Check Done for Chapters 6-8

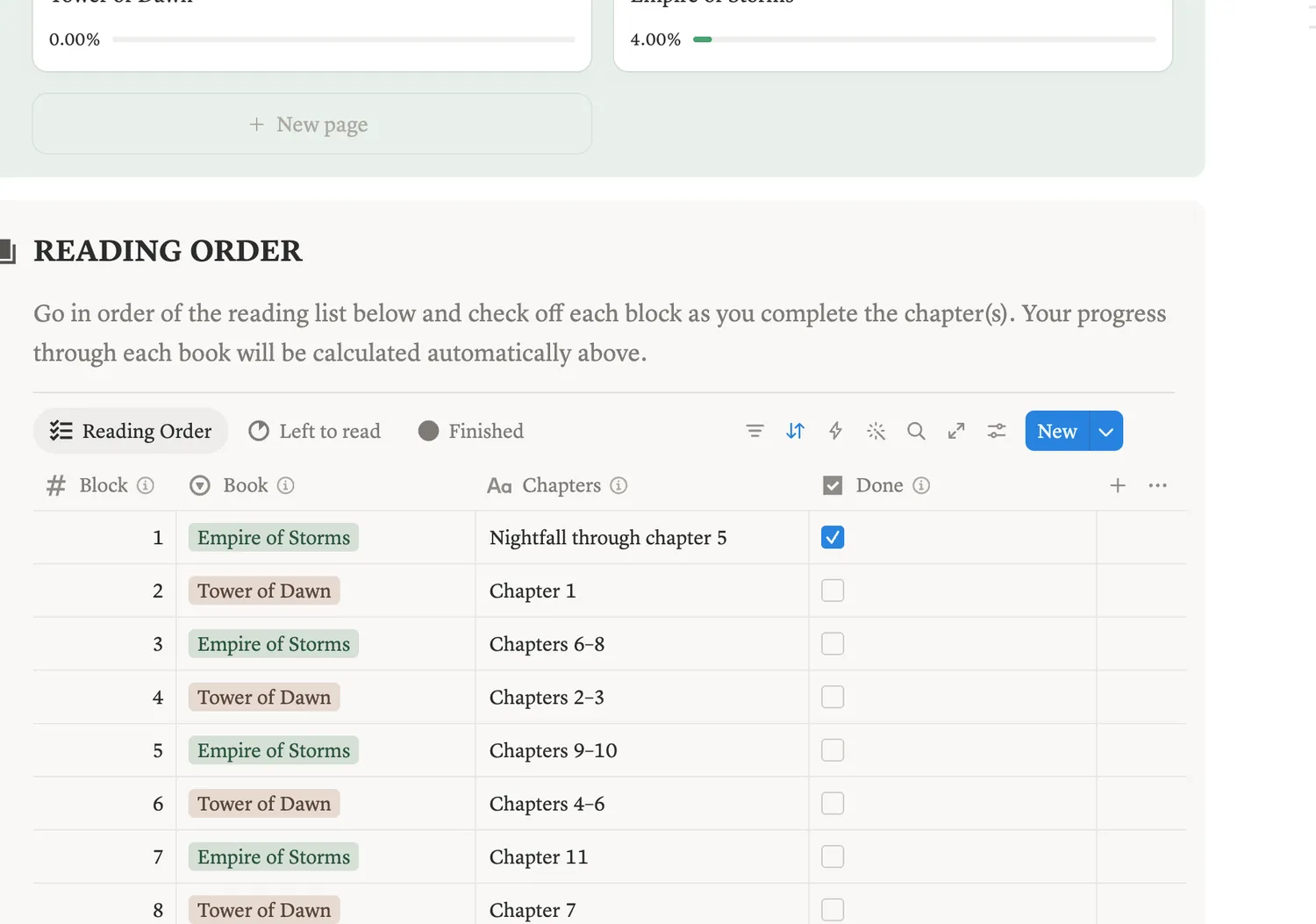[833, 644]
